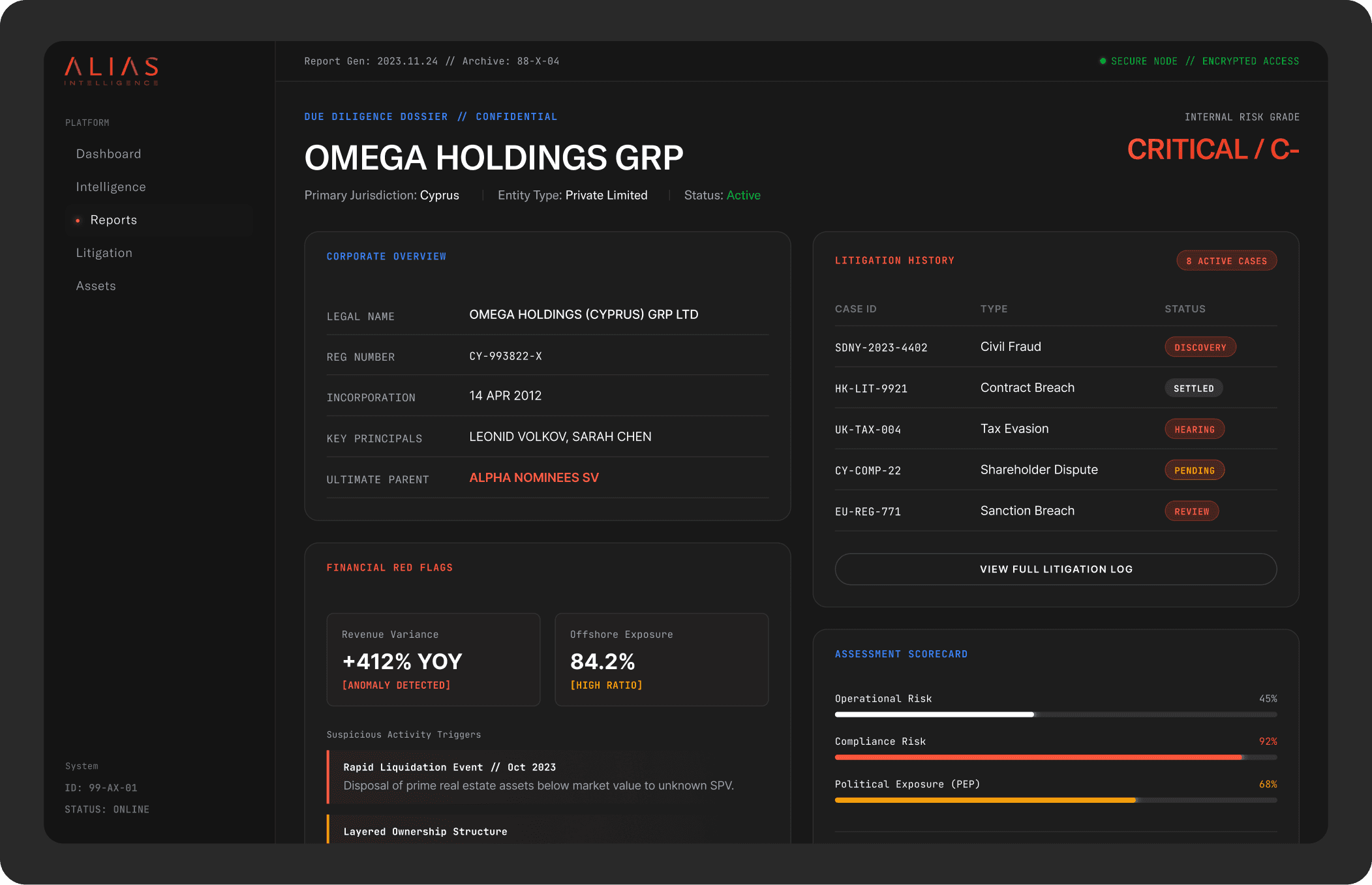The height and width of the screenshot is (885, 1372).
Task: Click the green secure node status dot
Action: click(1103, 61)
